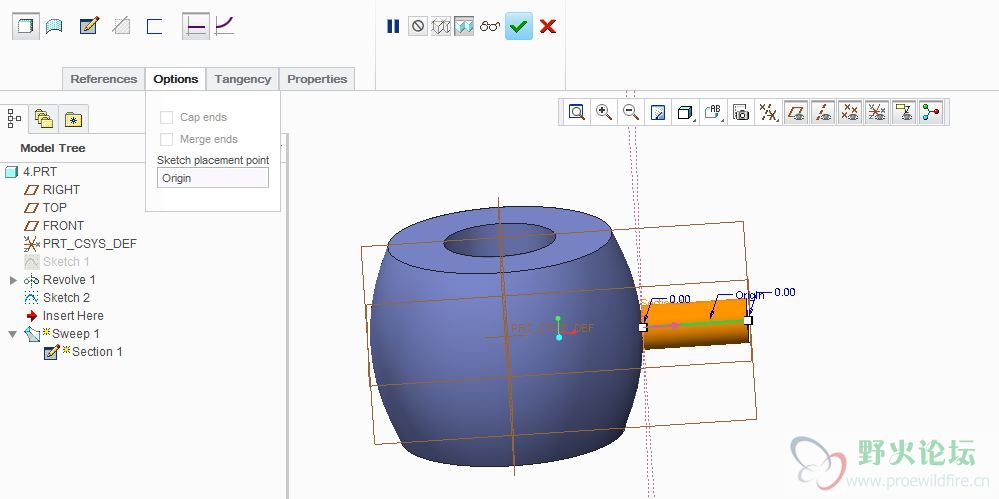999x499 pixels.
Task: Open the datum display filters dropdown
Action: click(768, 113)
